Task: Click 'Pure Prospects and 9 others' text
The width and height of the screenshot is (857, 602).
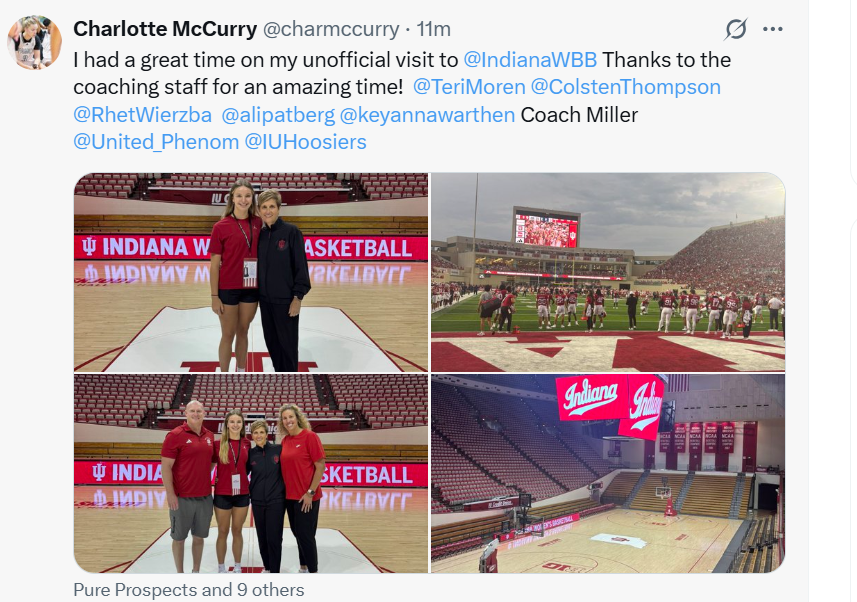Action: (x=189, y=590)
